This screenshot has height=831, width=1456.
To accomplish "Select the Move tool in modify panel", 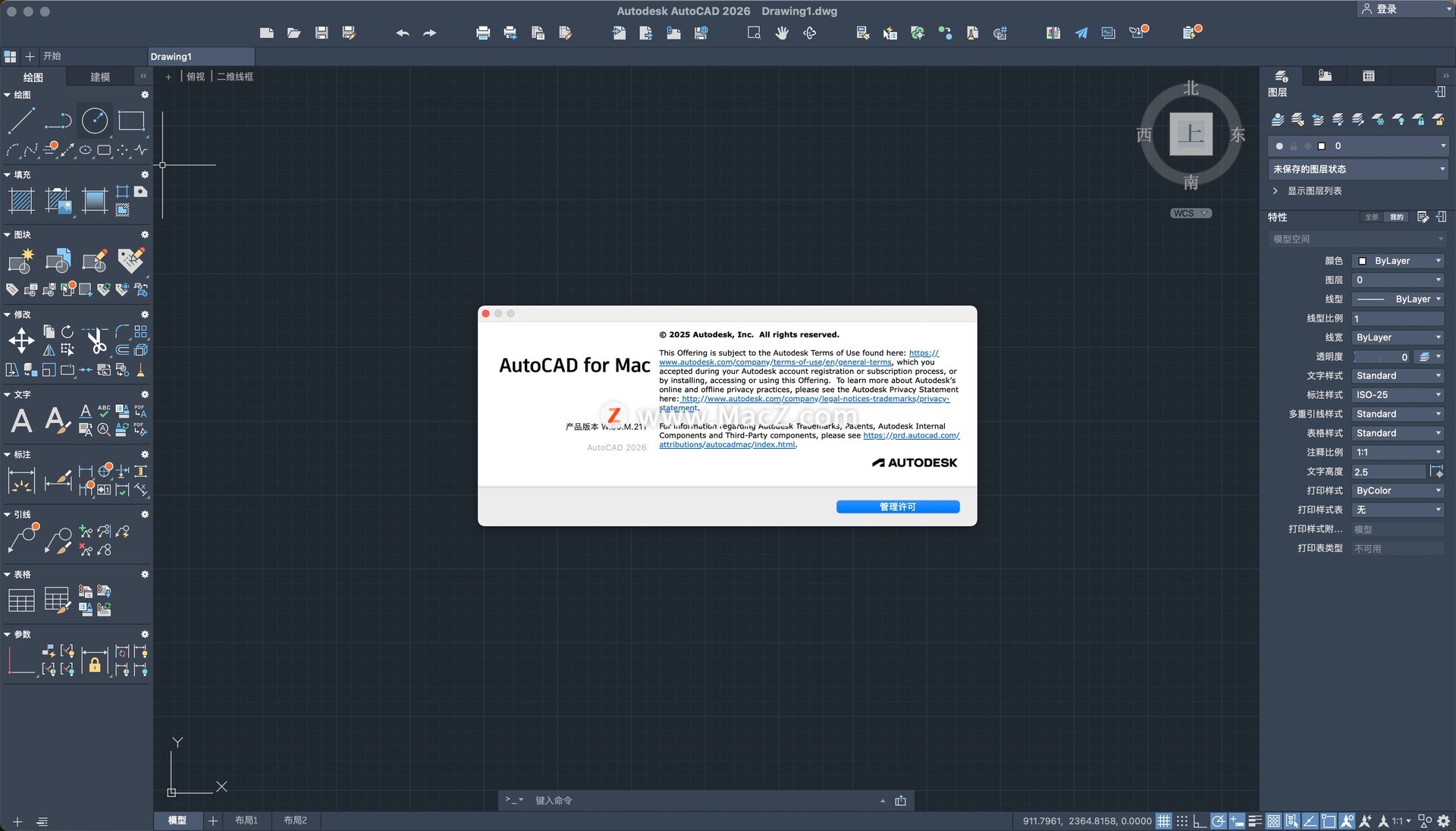I will point(21,340).
